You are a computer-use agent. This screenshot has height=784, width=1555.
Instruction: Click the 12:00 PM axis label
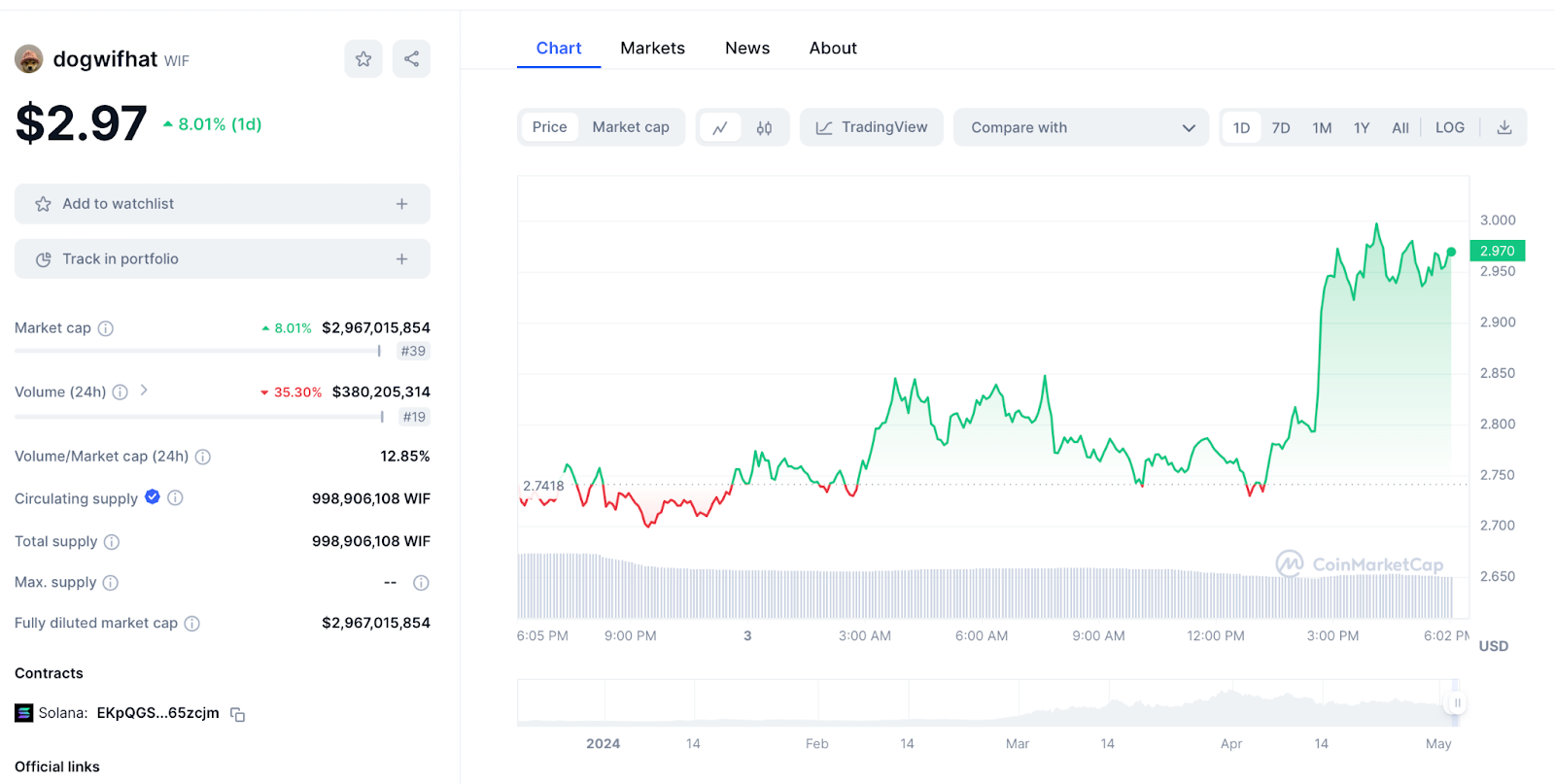pos(1216,636)
